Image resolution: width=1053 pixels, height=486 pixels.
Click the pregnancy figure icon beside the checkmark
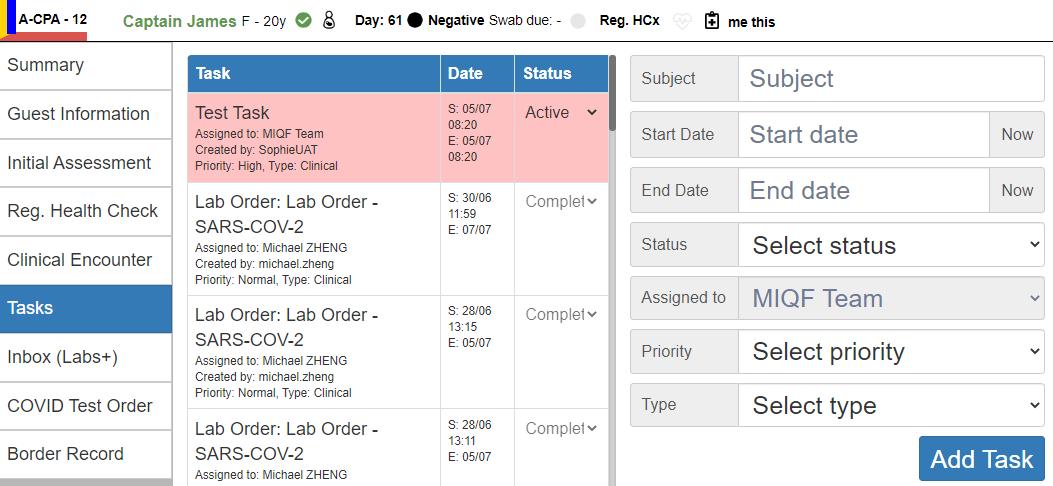coord(328,21)
